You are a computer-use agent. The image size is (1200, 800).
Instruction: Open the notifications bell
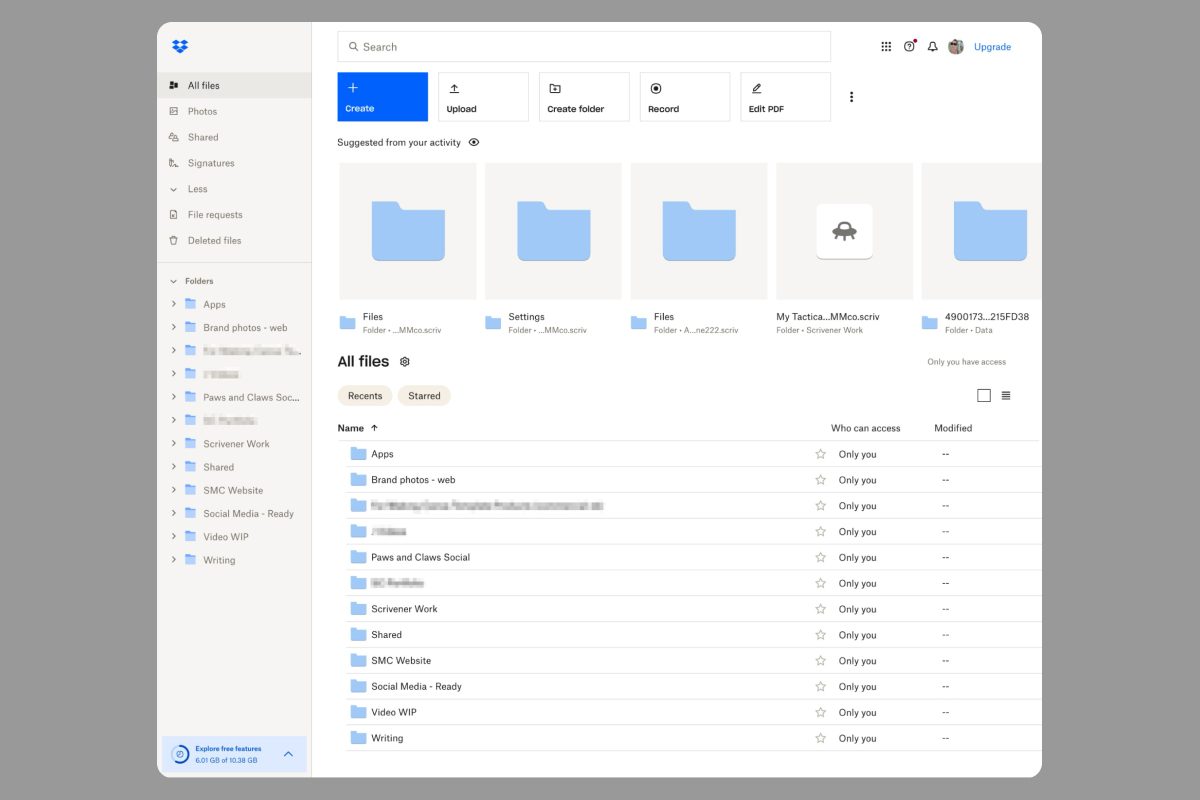[x=931, y=46]
